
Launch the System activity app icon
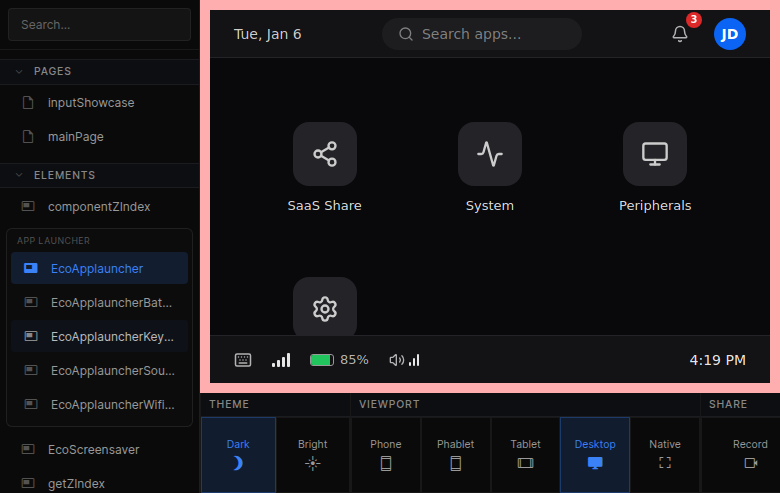point(489,154)
